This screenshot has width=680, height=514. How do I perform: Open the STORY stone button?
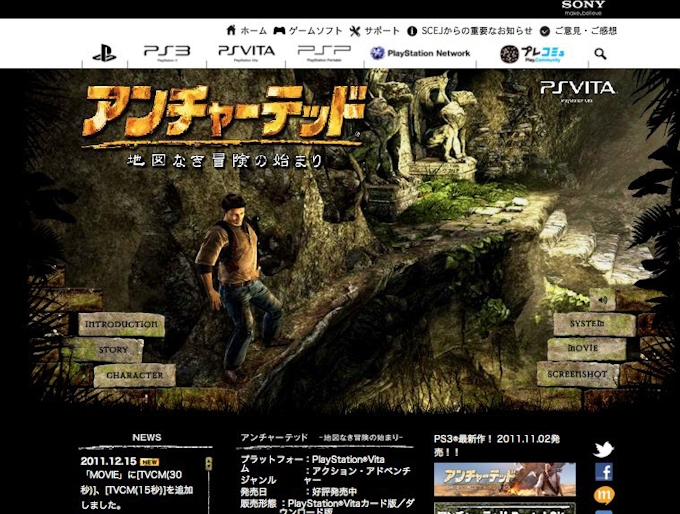113,350
